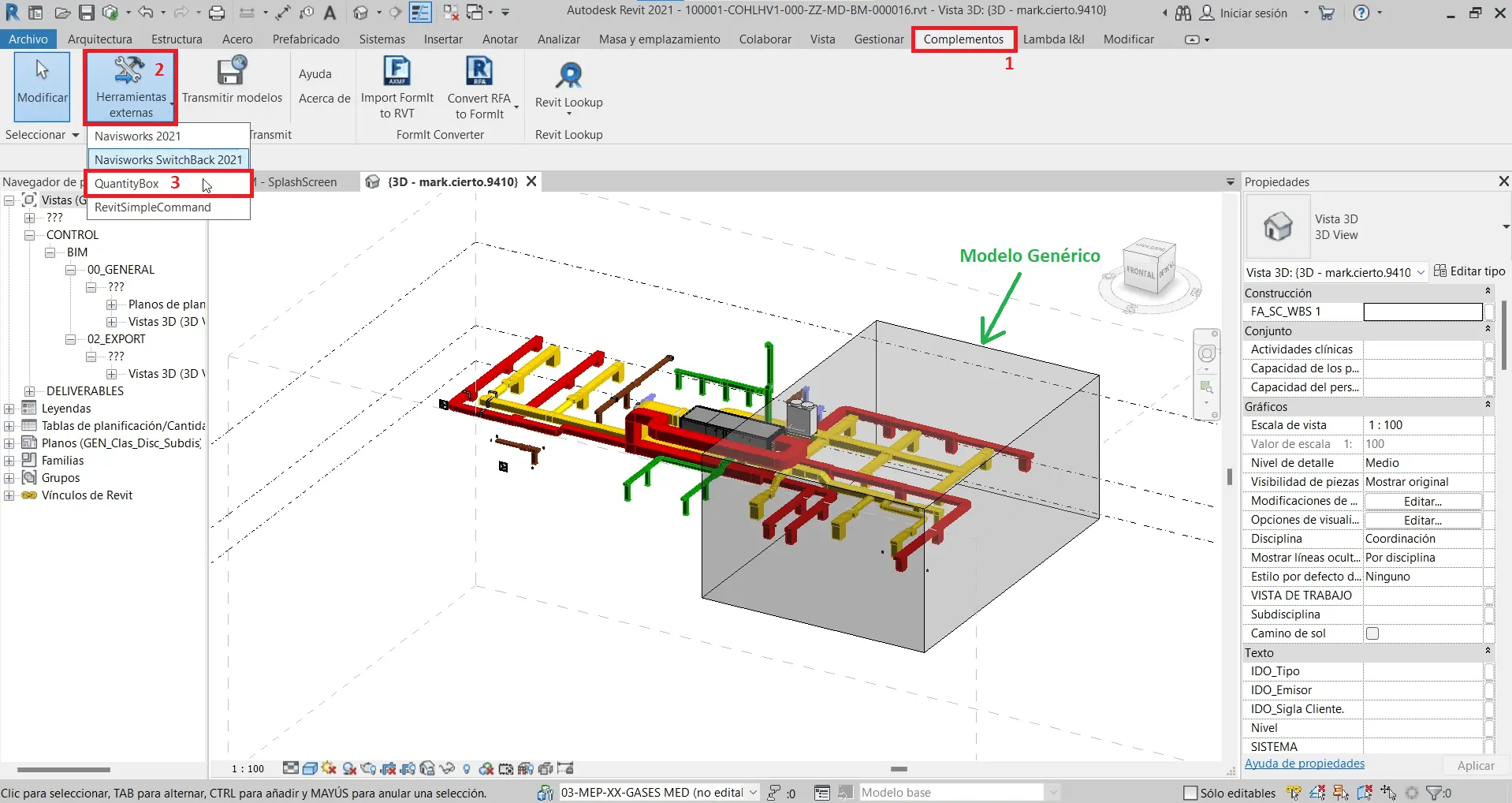Click the Project Browser horizontal scrollbar
Viewport: 1512px width, 803px height.
[64, 769]
